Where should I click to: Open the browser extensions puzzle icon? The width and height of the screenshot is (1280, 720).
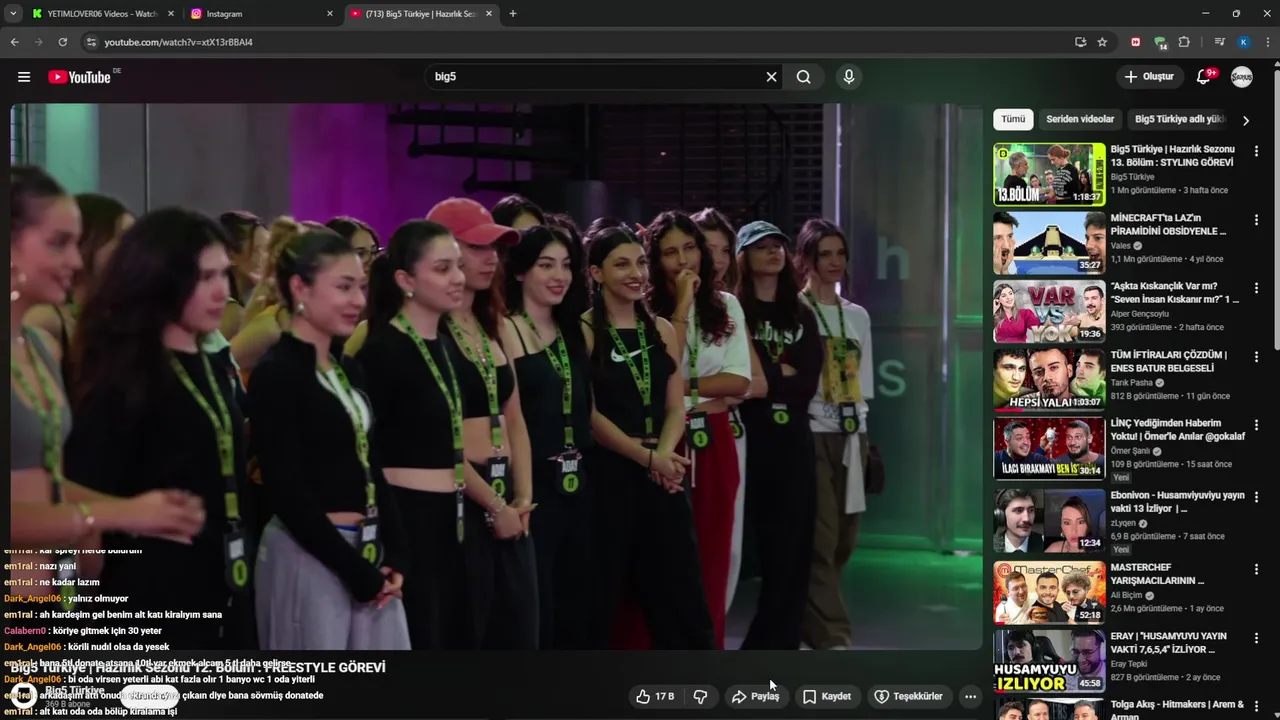[1184, 42]
